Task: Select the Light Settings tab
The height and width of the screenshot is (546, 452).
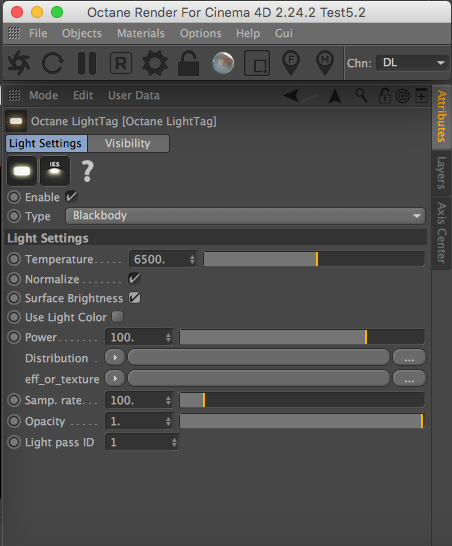Action: point(46,143)
